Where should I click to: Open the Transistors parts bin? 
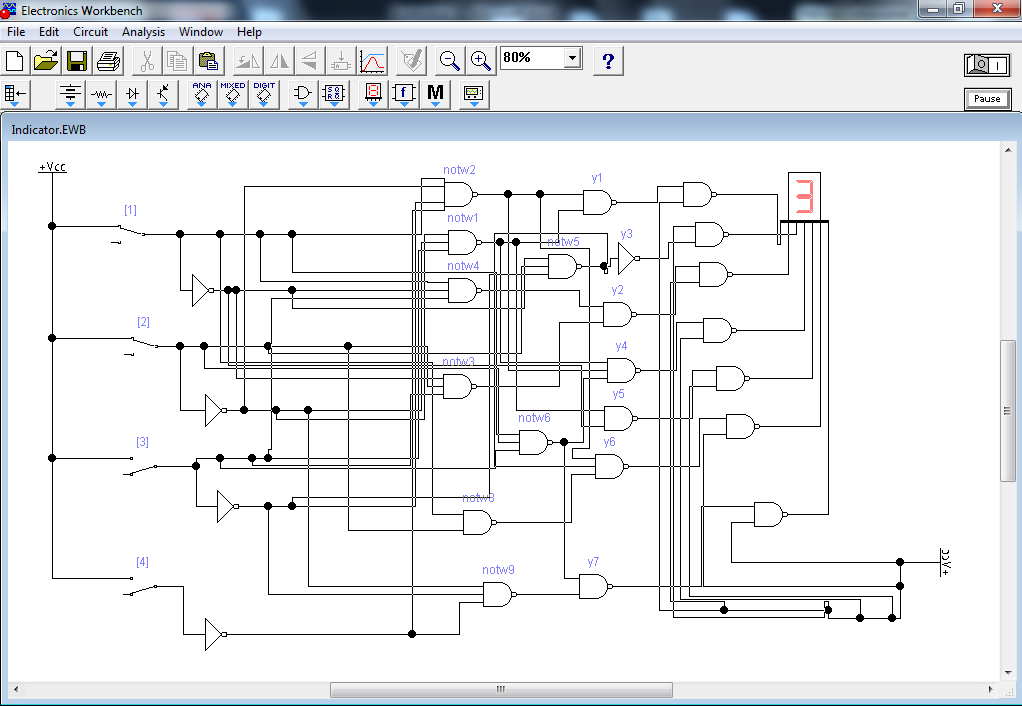click(x=163, y=95)
